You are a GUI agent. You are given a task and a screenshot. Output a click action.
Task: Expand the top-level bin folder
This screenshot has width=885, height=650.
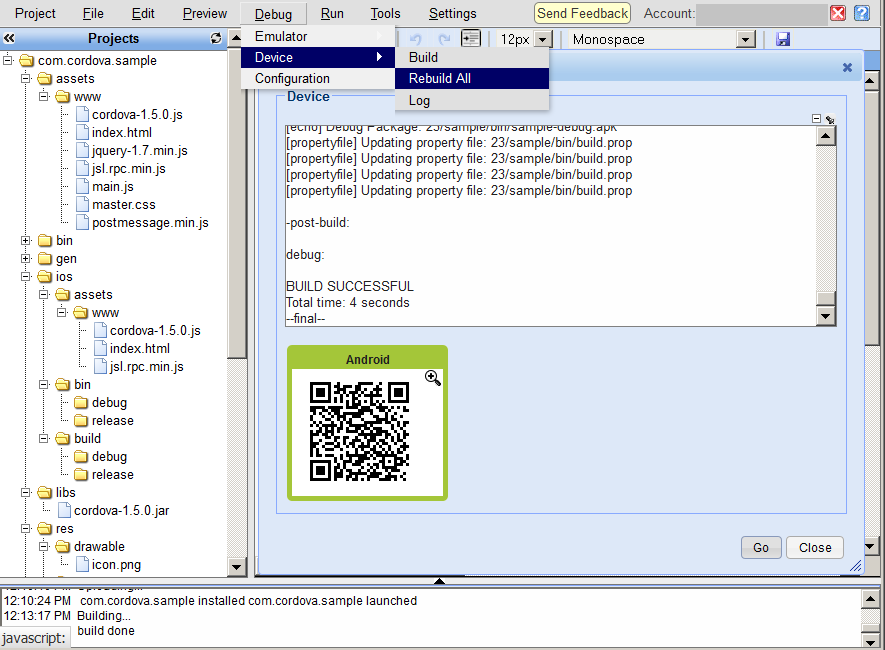(x=26, y=240)
